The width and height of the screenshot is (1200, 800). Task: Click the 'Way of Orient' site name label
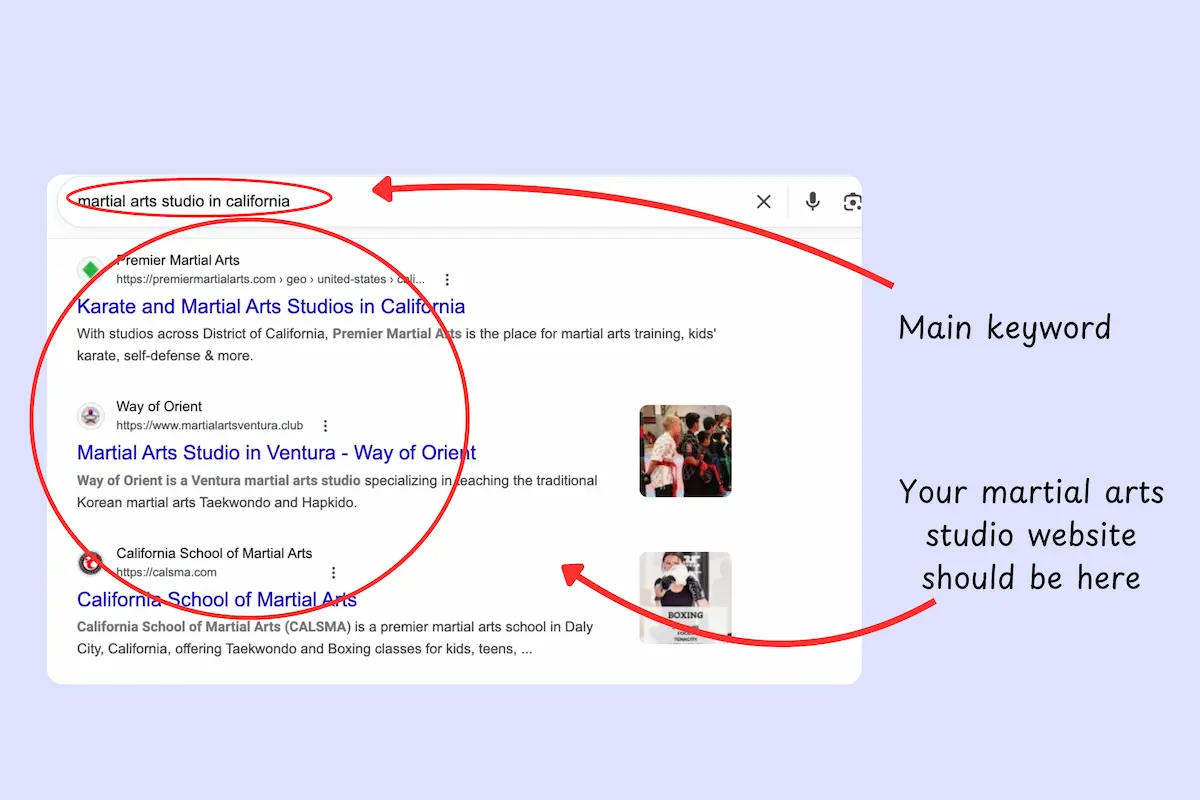159,406
